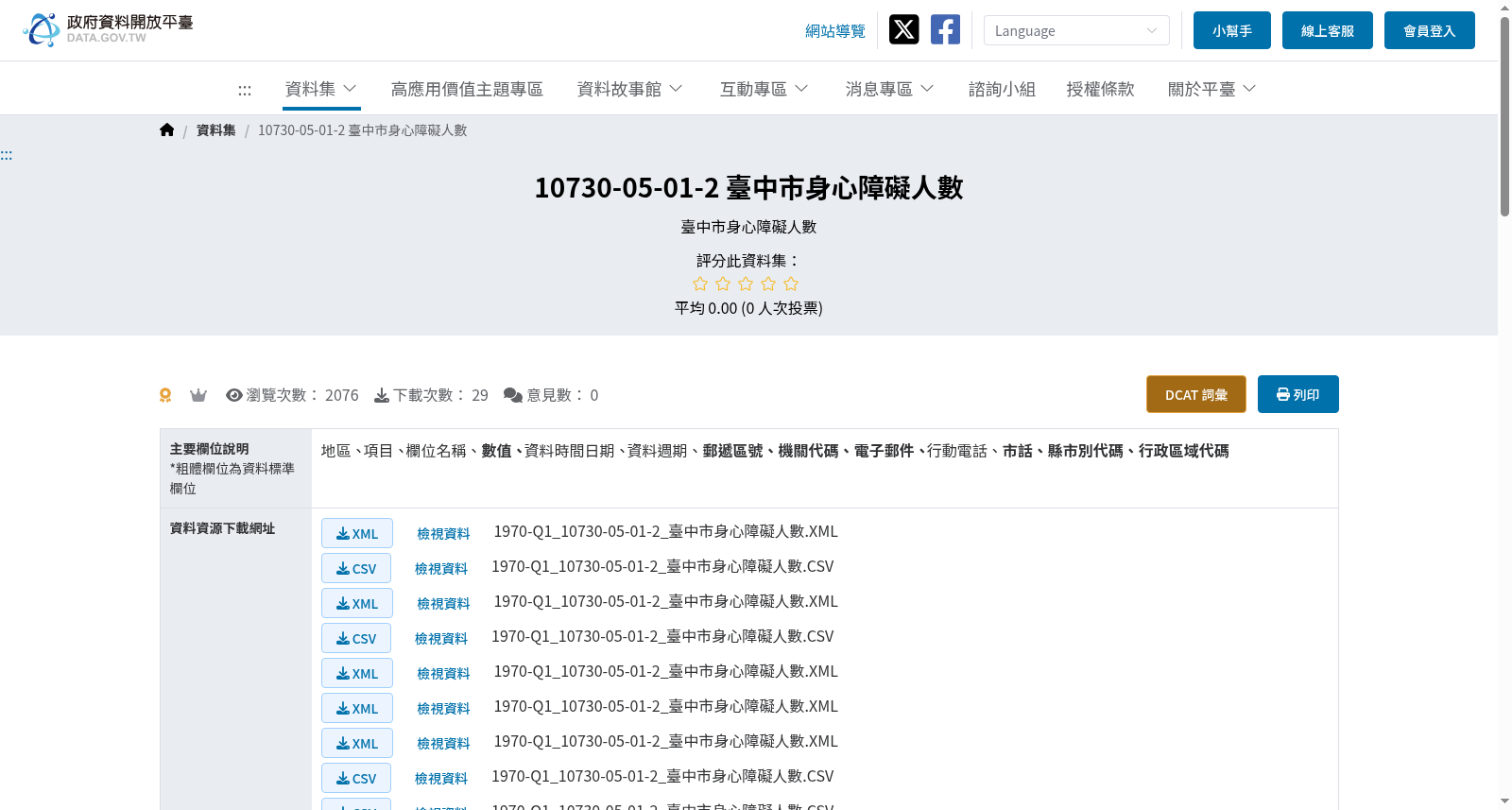Open the 授權條款 menu item

pyautogui.click(x=1100, y=89)
